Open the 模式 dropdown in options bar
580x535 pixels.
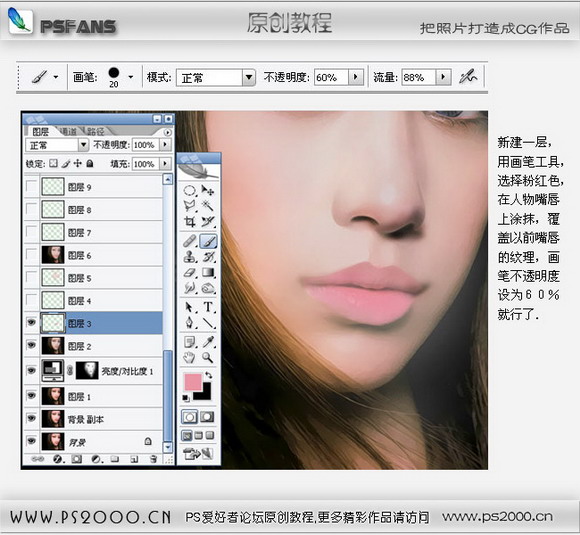(x=249, y=78)
